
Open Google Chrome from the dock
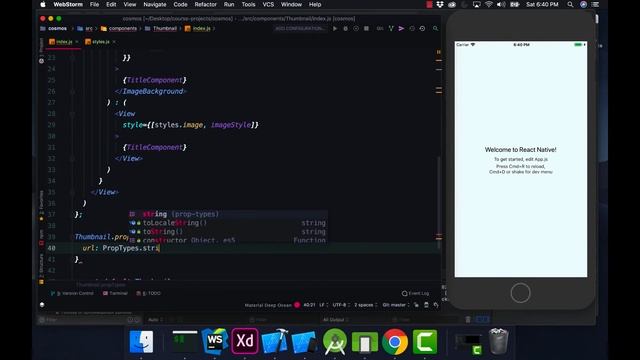(395, 341)
